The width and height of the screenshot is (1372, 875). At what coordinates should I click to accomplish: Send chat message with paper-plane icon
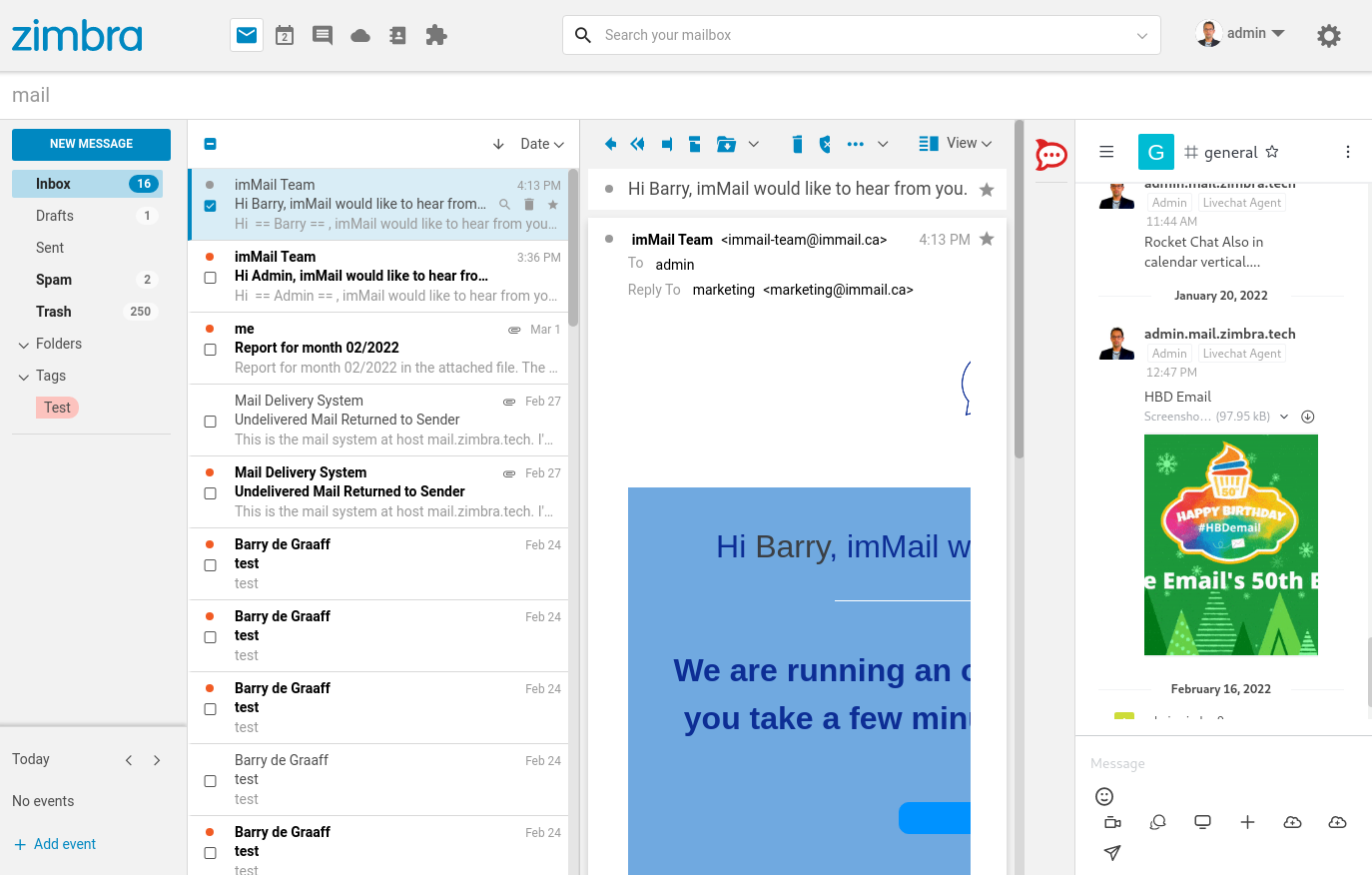pos(1112,852)
